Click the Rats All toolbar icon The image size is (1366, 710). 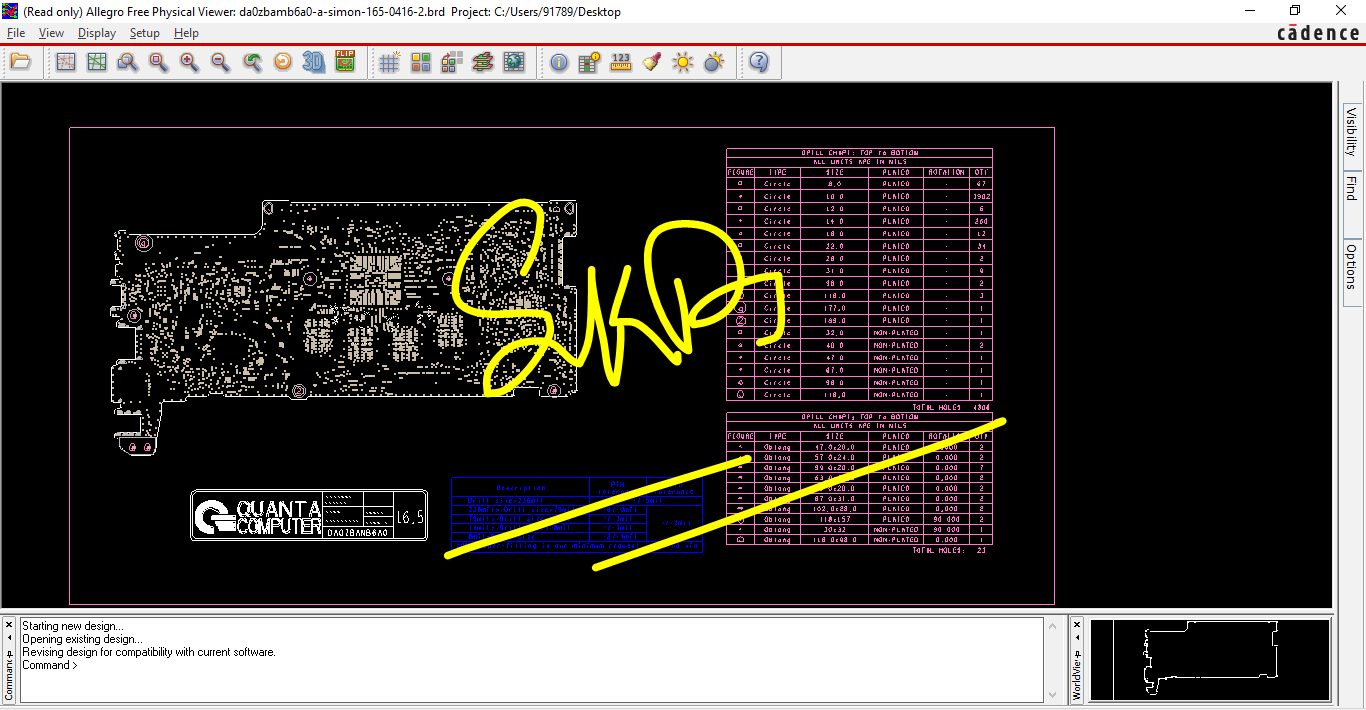click(x=96, y=62)
